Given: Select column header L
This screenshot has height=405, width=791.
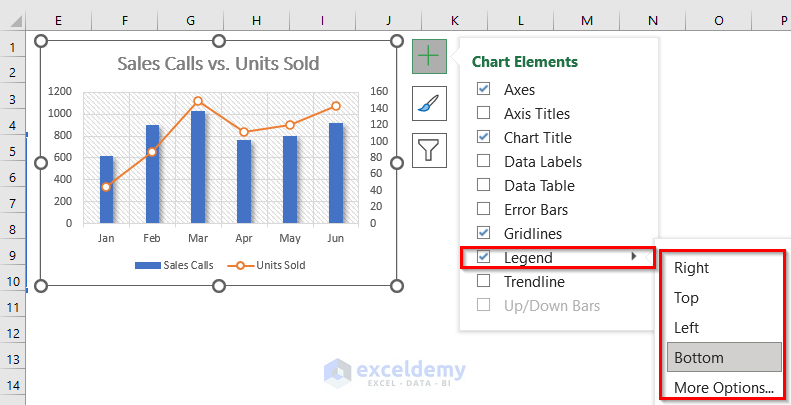Looking at the screenshot, I should (x=521, y=20).
